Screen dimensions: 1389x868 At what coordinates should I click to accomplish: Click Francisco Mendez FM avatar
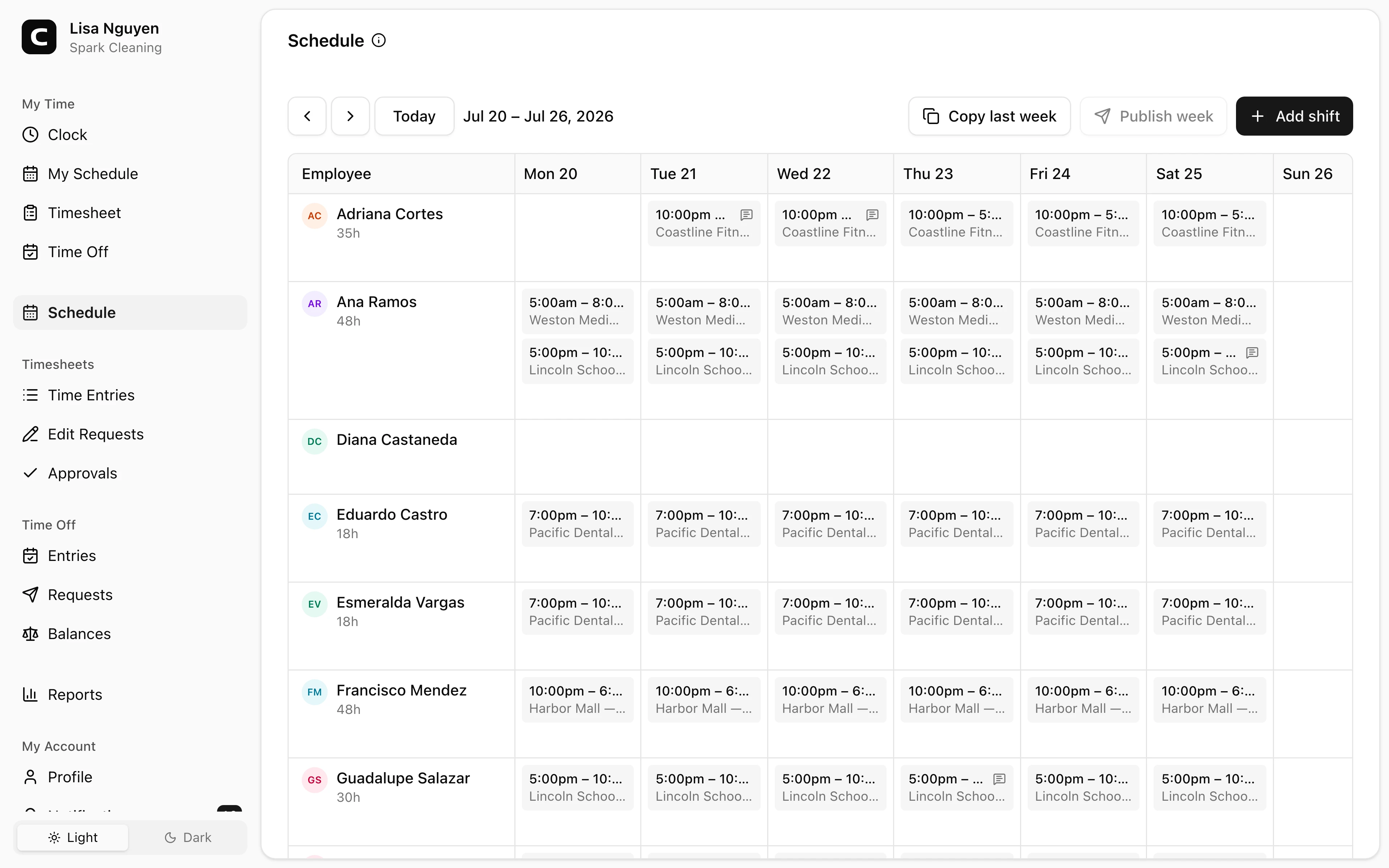click(x=315, y=692)
